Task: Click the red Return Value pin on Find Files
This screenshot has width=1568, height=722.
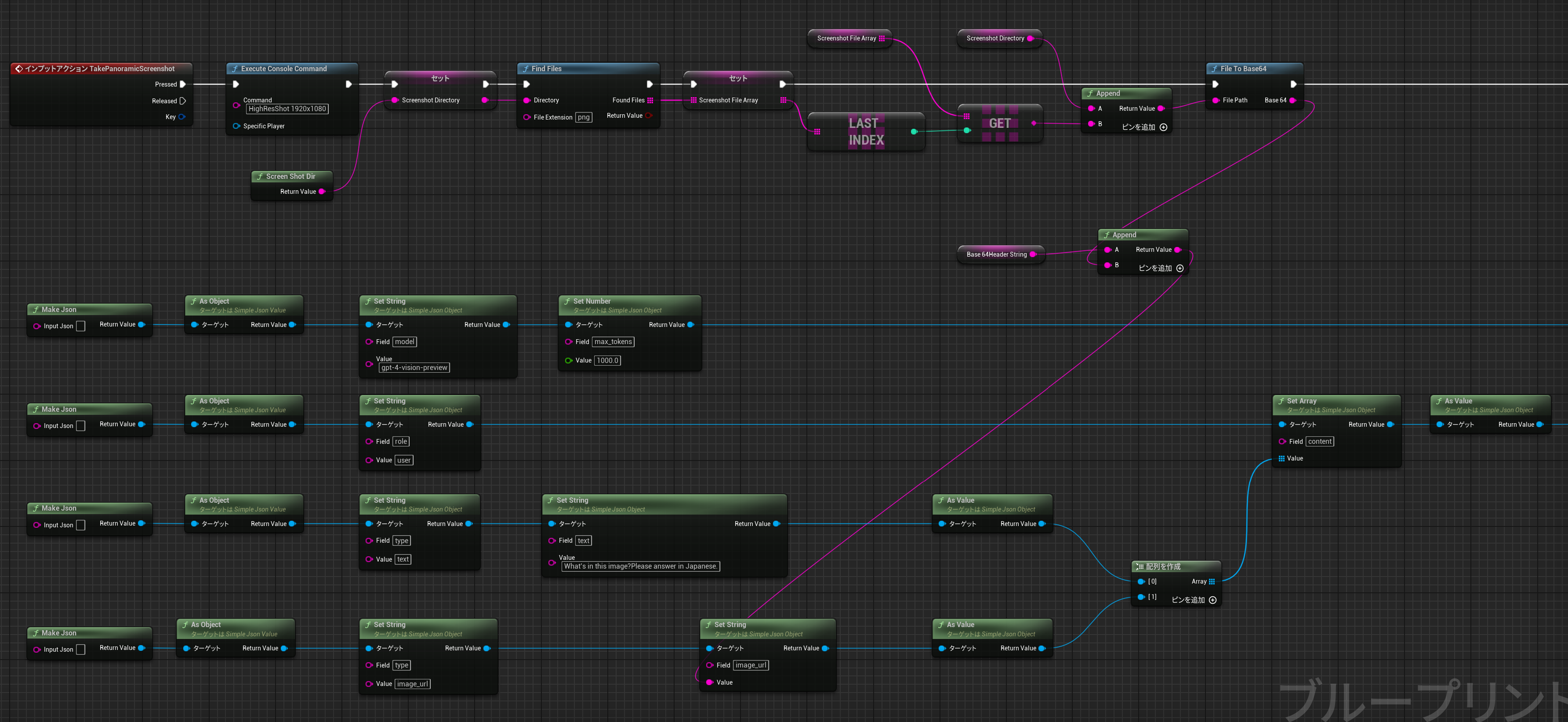Action: [649, 116]
